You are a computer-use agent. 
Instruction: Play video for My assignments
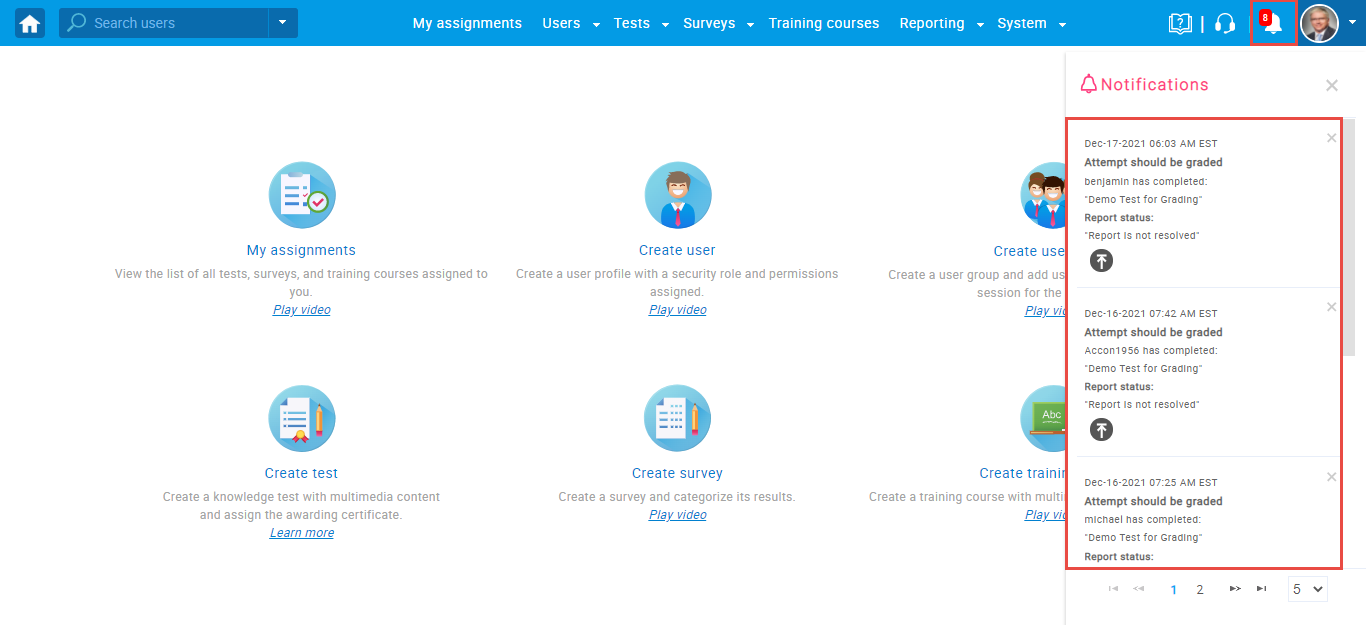[x=301, y=310]
